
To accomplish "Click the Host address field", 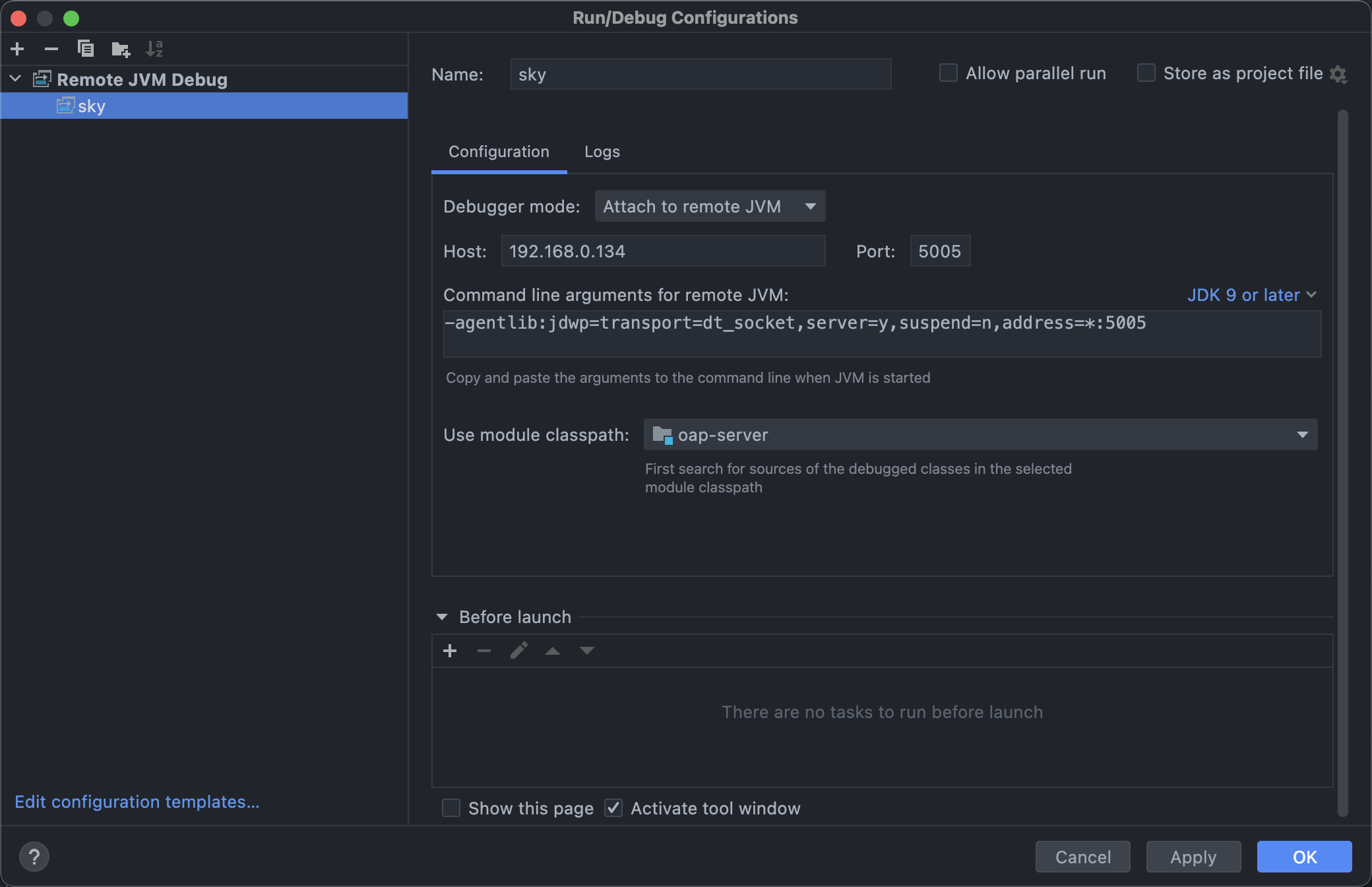I will (x=662, y=251).
